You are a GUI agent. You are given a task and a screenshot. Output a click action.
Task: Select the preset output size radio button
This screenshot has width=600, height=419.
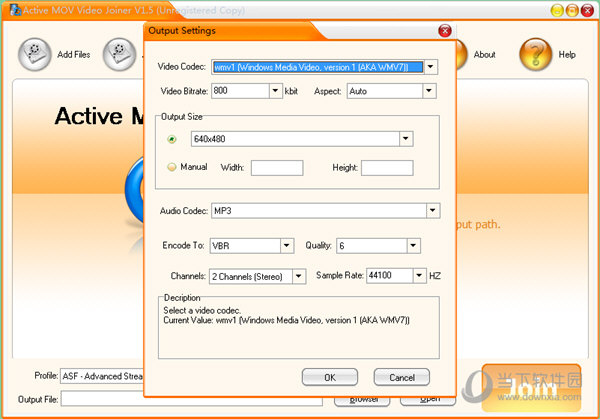172,139
